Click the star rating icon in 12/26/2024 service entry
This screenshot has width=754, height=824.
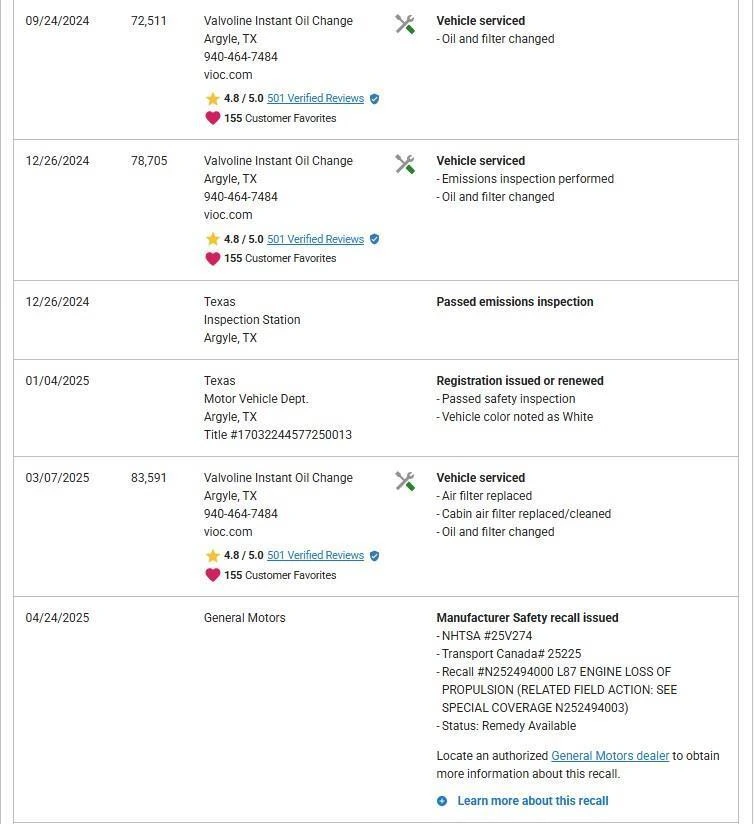[212, 239]
